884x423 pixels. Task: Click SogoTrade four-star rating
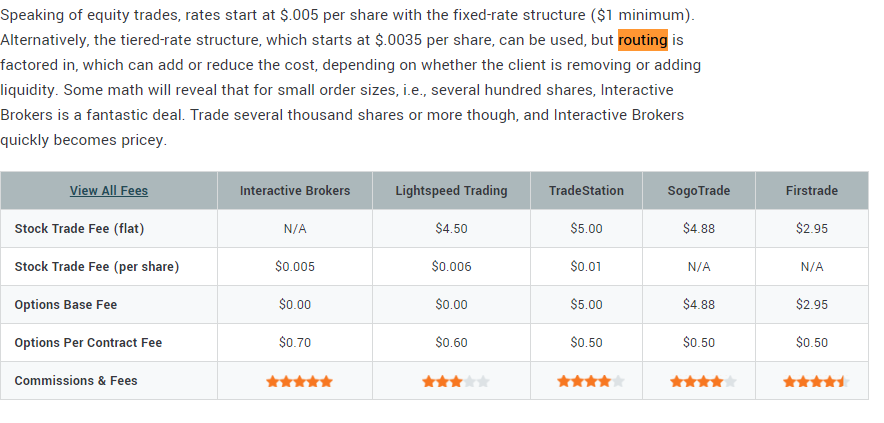703,382
